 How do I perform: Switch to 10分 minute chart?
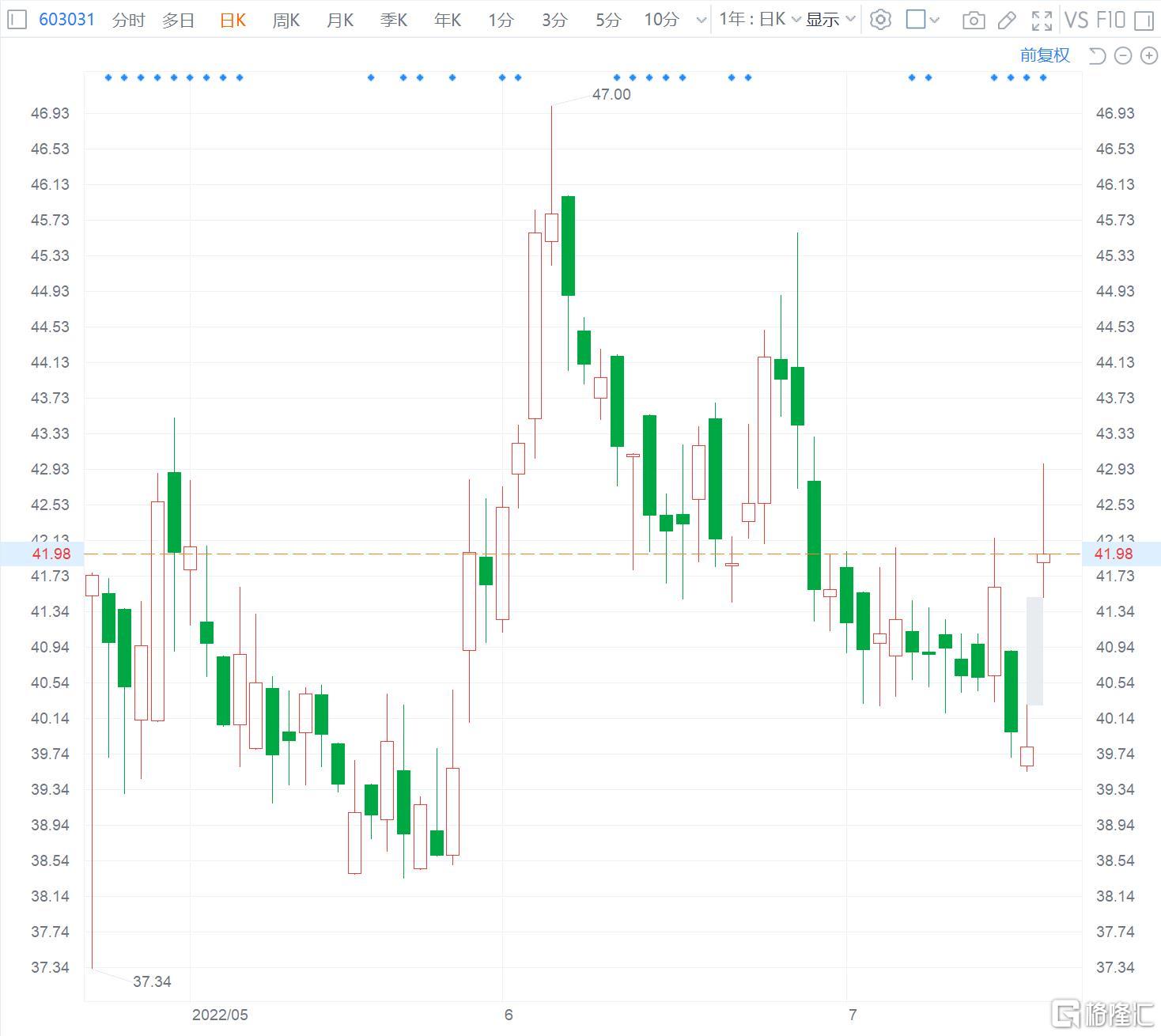click(x=661, y=20)
